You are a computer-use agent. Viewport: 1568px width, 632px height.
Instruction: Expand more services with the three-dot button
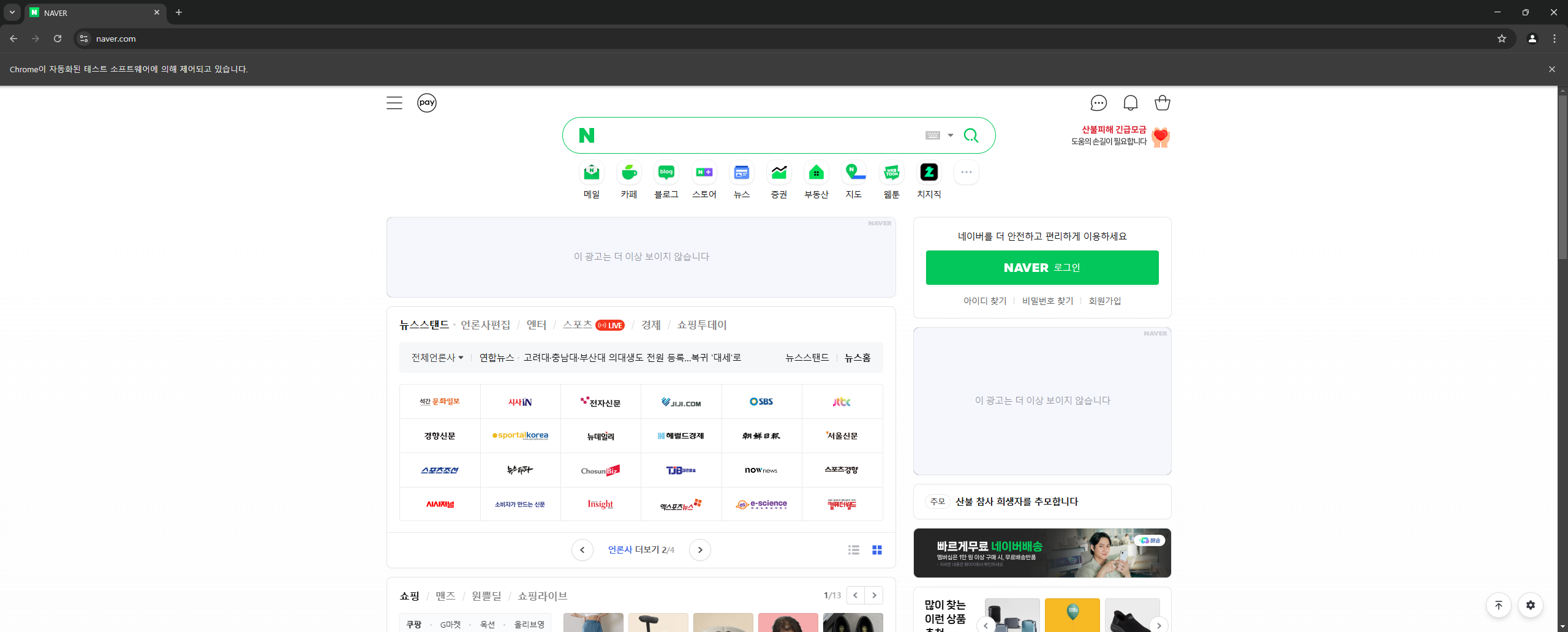pos(966,173)
